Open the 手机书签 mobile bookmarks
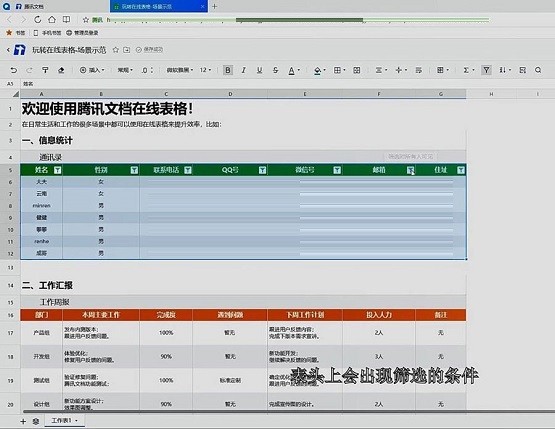This screenshot has width=555, height=429. pyautogui.click(x=47, y=33)
